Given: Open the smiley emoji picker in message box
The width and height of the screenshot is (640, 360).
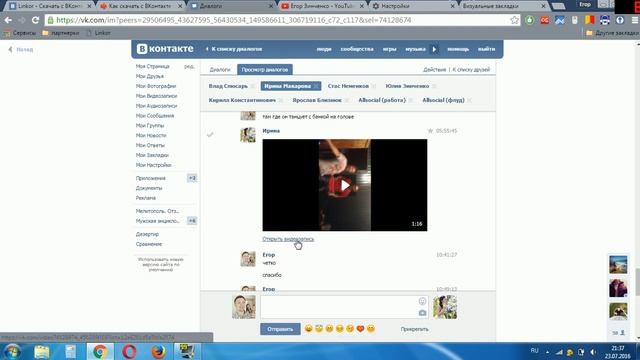Looking at the screenshot, I should [x=422, y=301].
